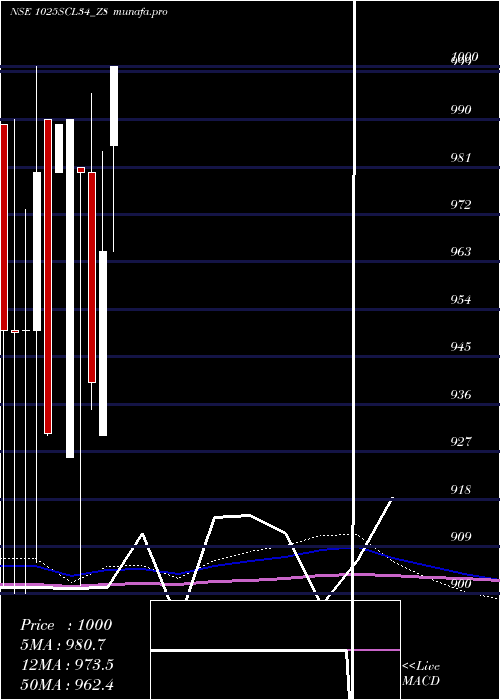The height and width of the screenshot is (700, 500).
Task: Click the 990 price axis label
Action: (x=461, y=110)
